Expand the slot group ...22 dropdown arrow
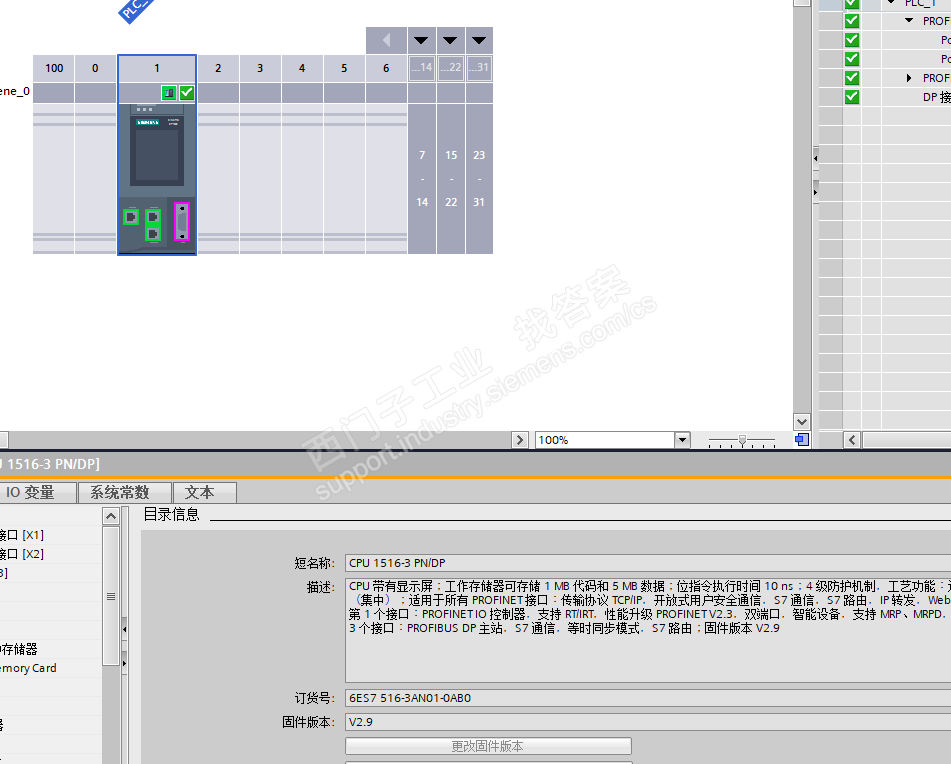This screenshot has height=764, width=951. 450,41
